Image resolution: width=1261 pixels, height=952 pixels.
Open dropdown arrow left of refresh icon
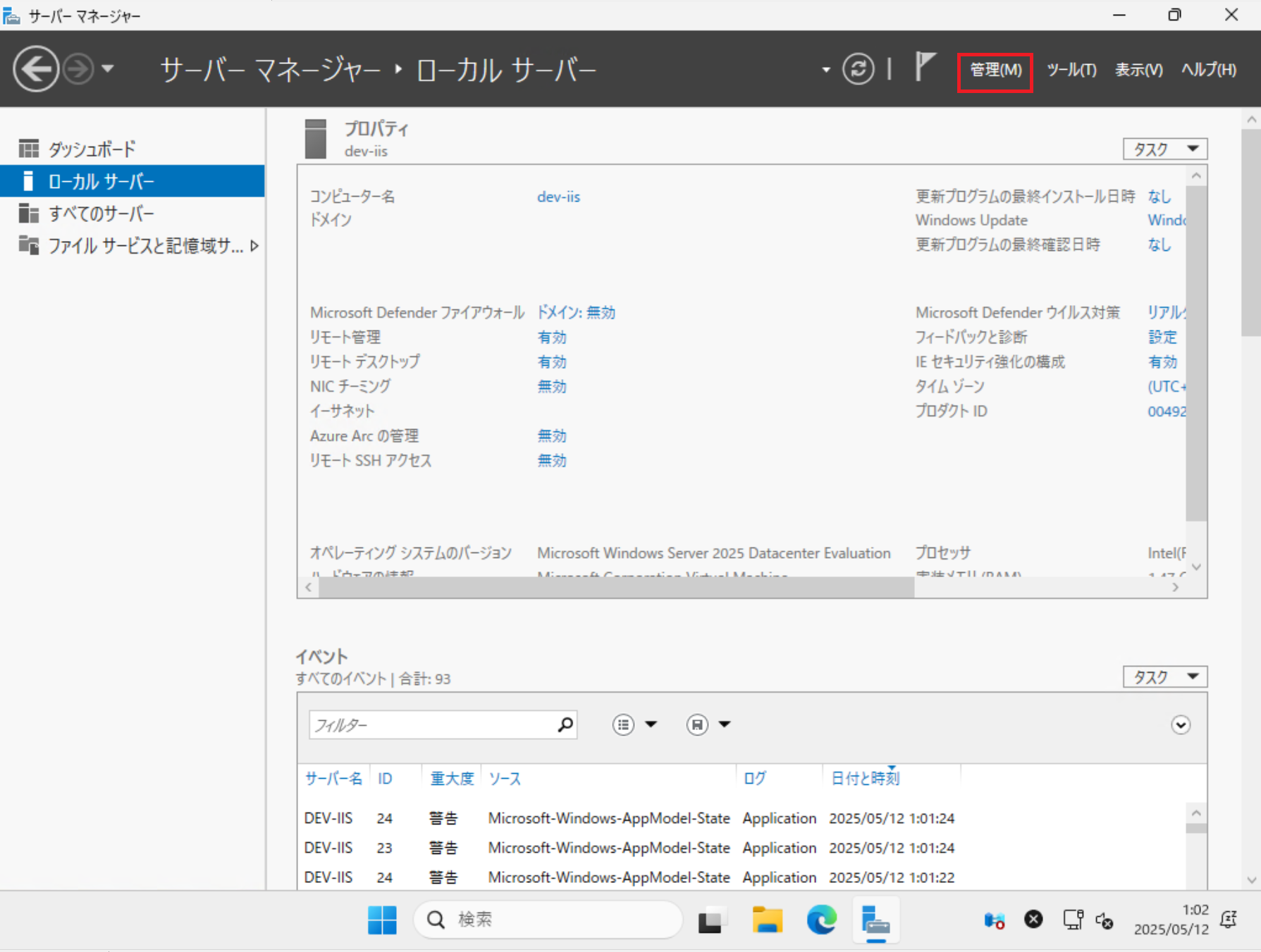[825, 70]
